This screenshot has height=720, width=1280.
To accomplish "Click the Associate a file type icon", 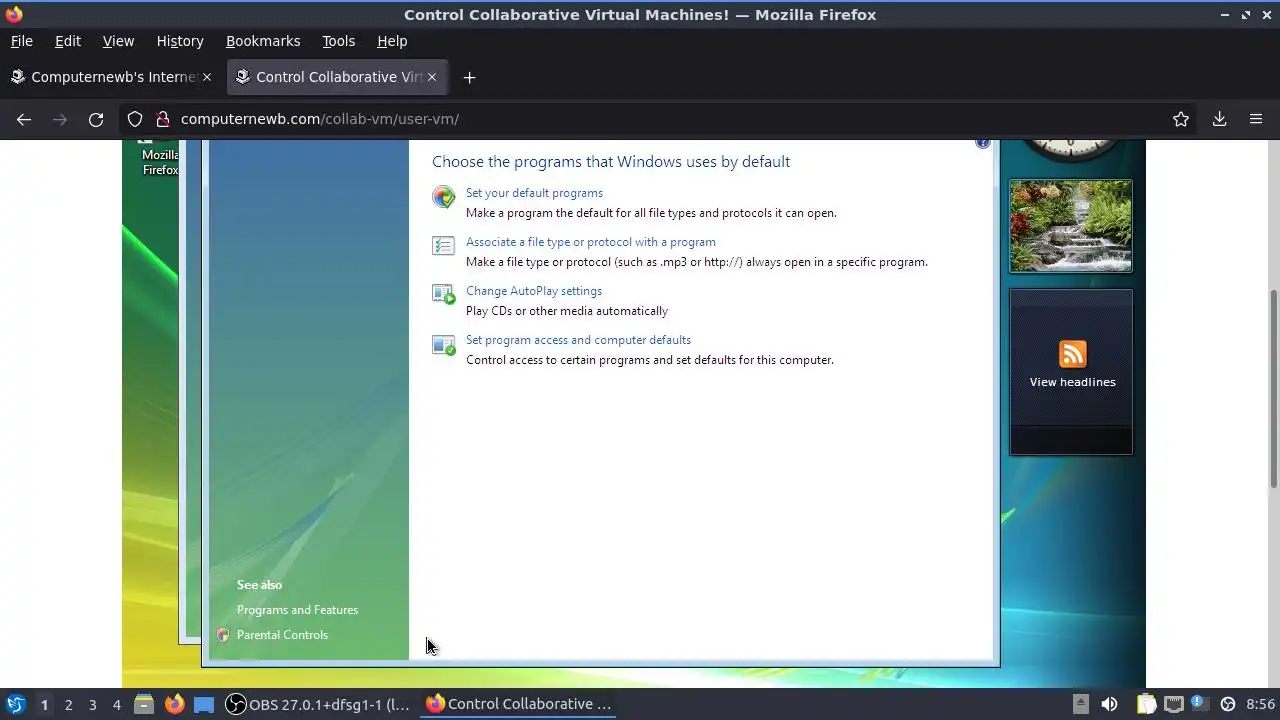I will (x=443, y=245).
